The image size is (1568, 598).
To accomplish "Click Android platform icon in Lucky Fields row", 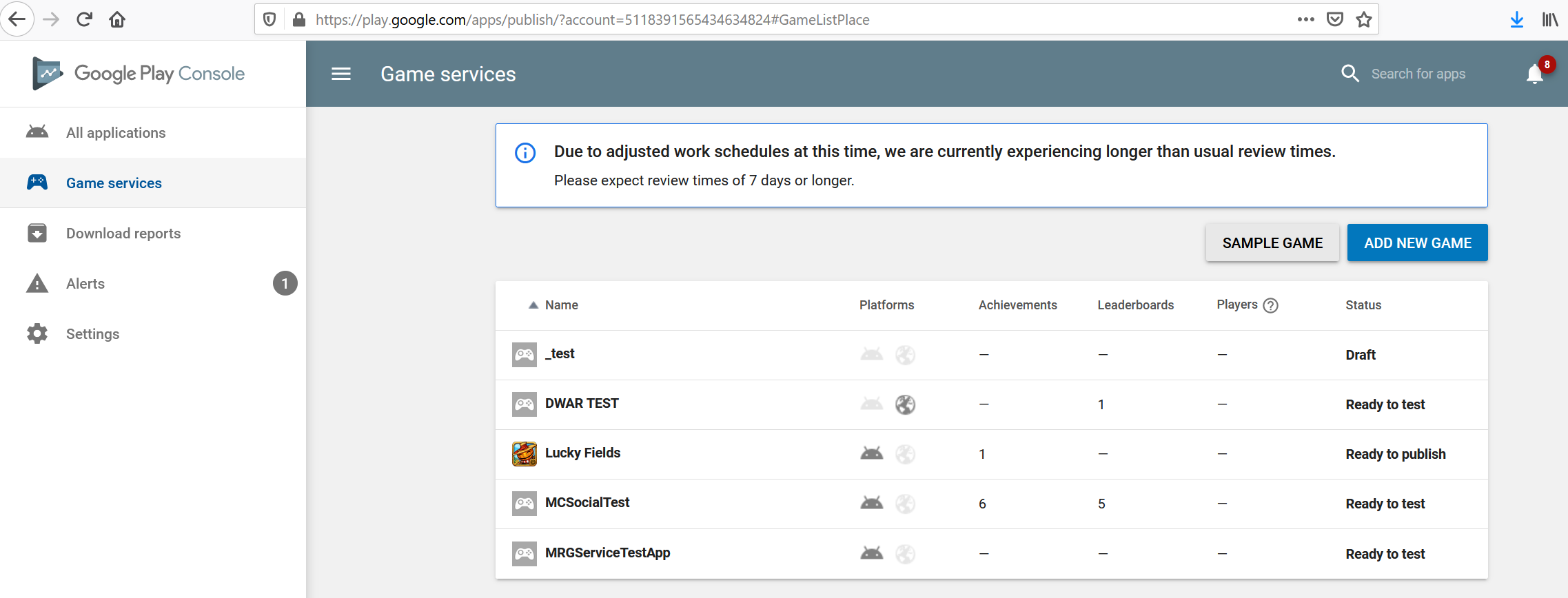I will (872, 453).
